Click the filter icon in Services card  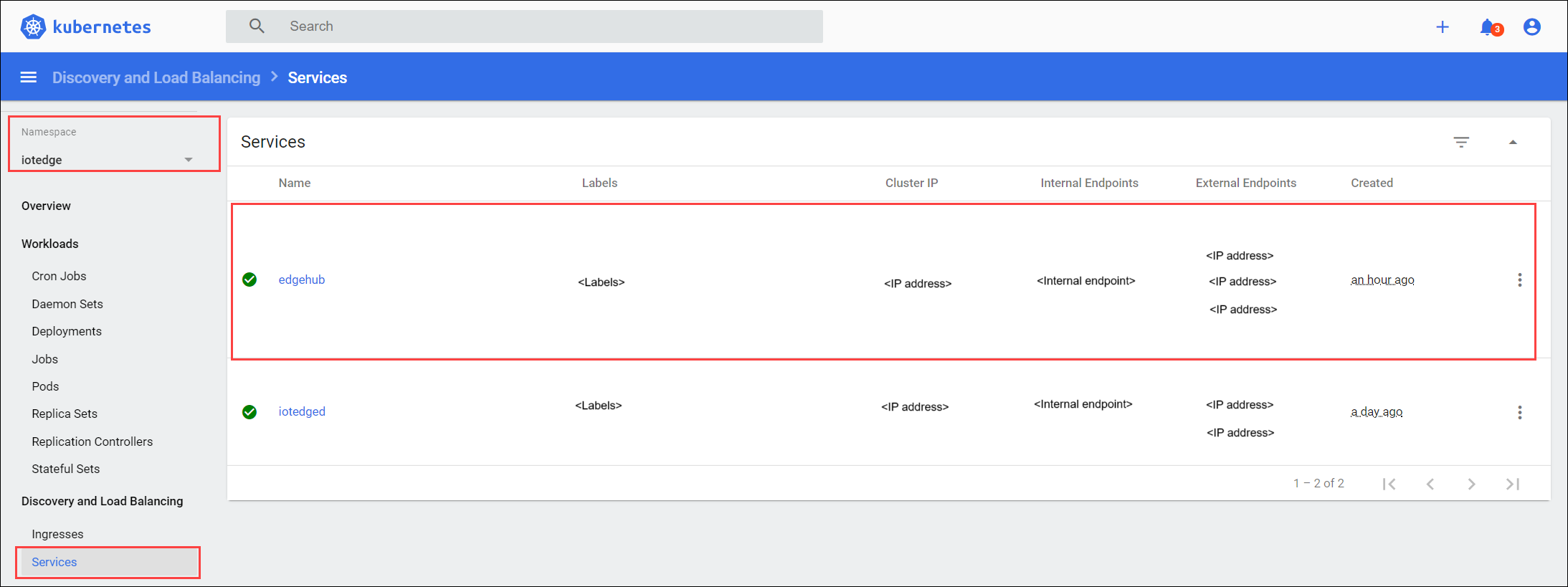point(1461,142)
